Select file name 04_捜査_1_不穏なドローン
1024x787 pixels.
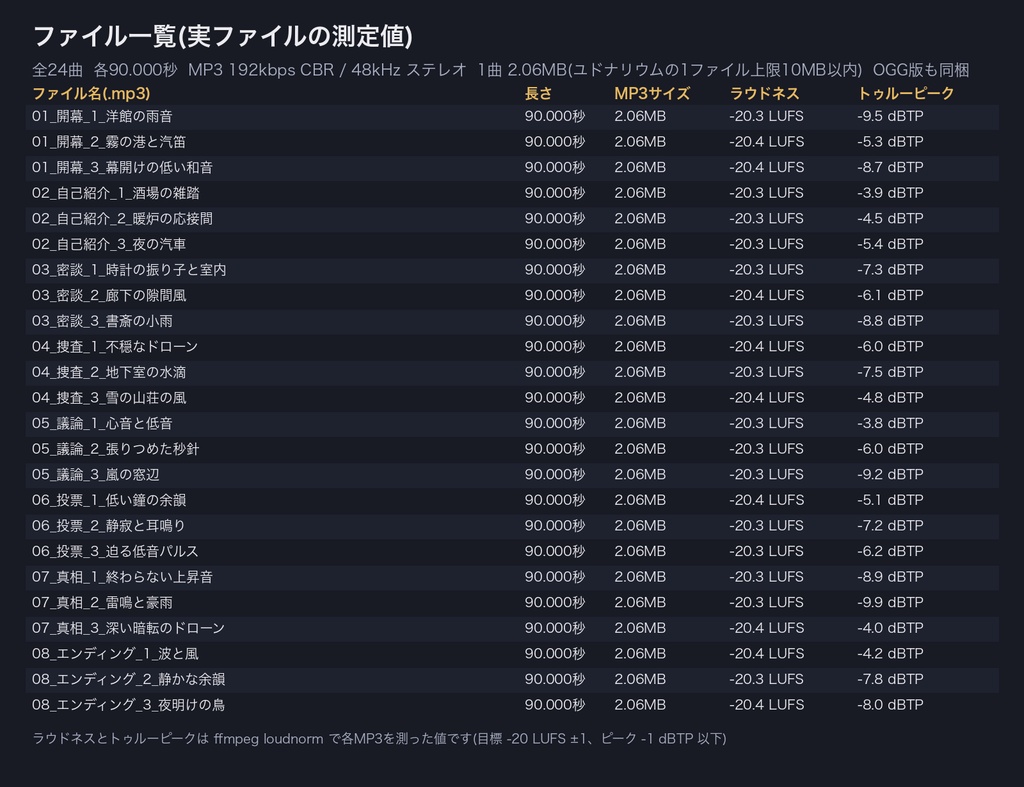point(115,346)
